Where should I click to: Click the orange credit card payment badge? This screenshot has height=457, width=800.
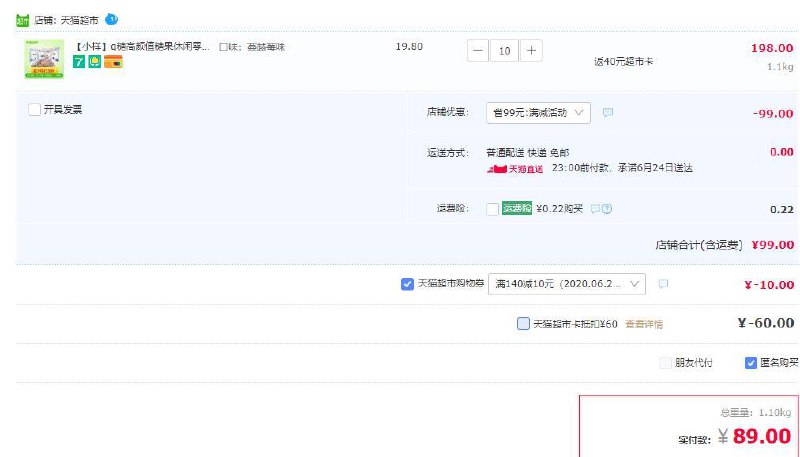click(x=113, y=62)
